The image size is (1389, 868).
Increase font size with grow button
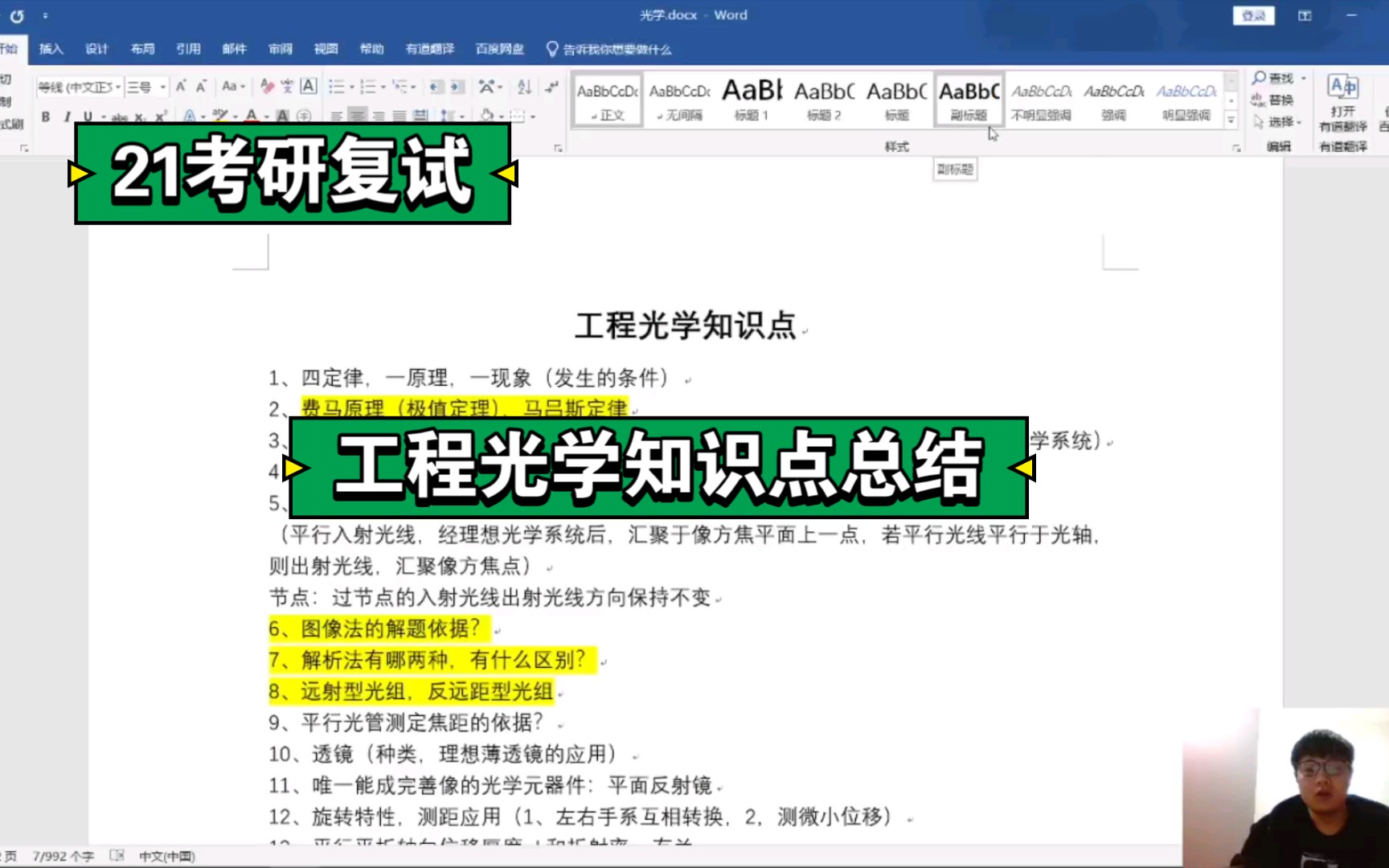[181, 87]
